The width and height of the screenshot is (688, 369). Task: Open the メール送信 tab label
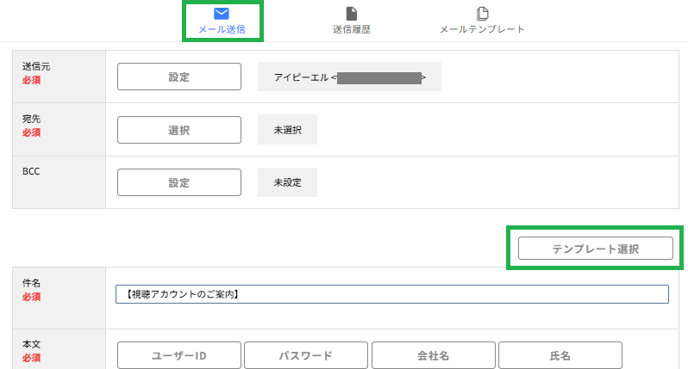coord(222,29)
